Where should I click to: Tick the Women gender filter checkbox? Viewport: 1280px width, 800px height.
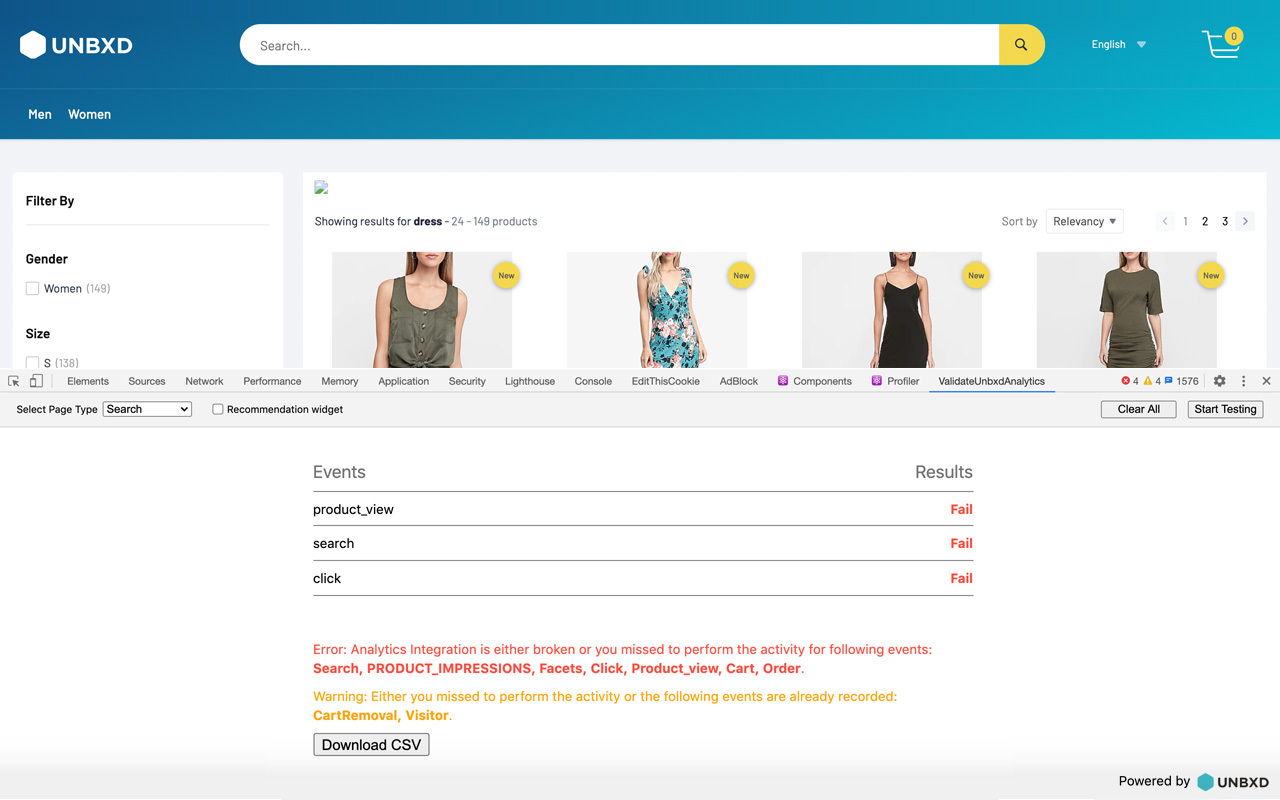[x=32, y=289]
